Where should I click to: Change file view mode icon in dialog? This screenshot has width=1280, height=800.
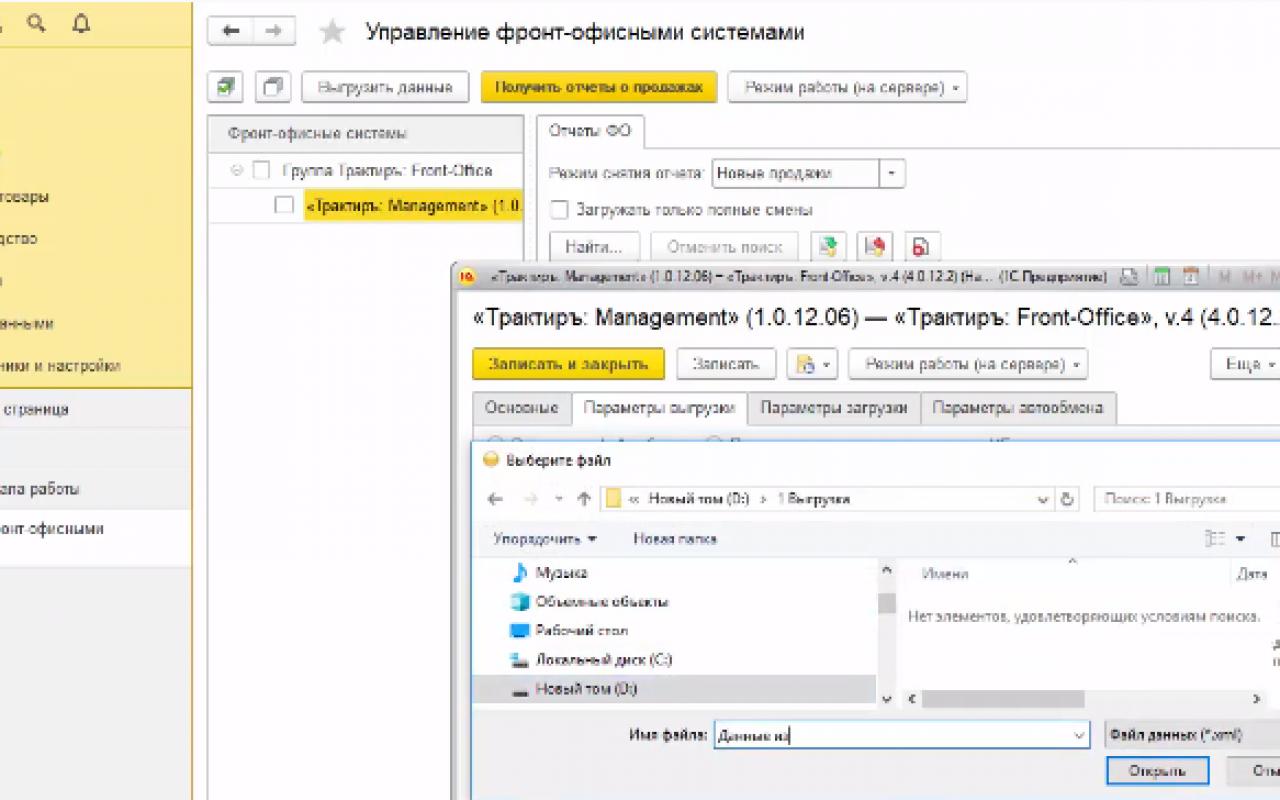(x=1216, y=539)
